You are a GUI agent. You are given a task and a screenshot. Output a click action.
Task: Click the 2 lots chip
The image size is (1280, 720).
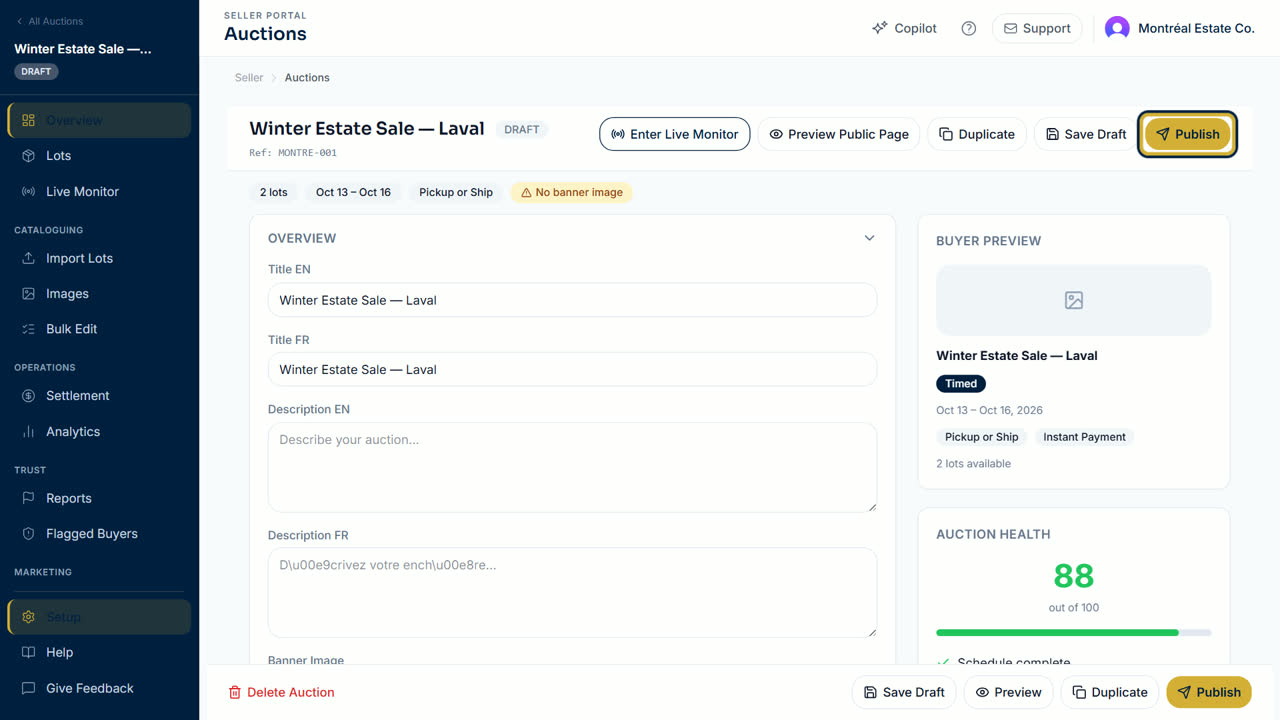pyautogui.click(x=274, y=192)
